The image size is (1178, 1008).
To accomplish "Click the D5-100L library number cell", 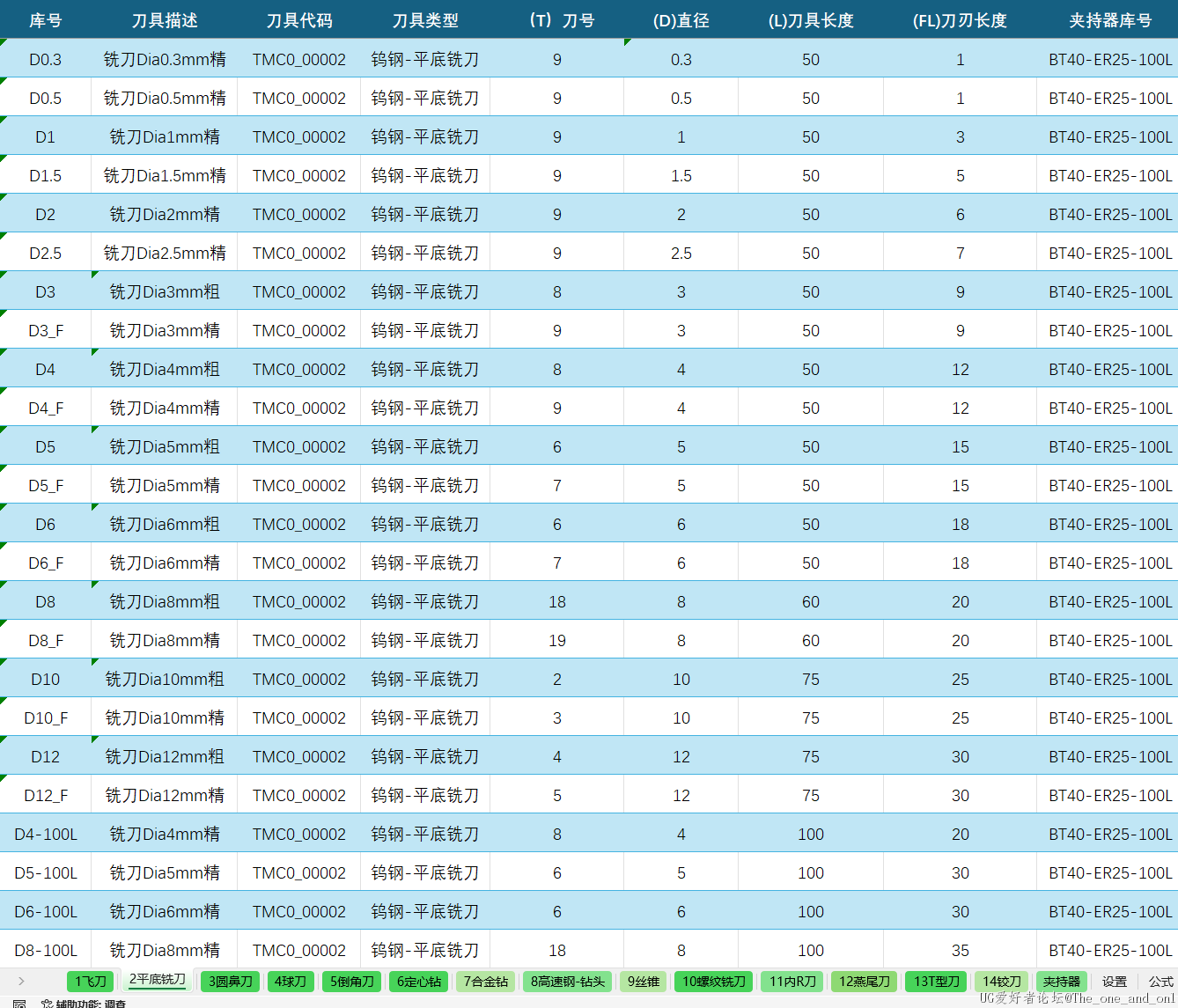I will 45,872.
